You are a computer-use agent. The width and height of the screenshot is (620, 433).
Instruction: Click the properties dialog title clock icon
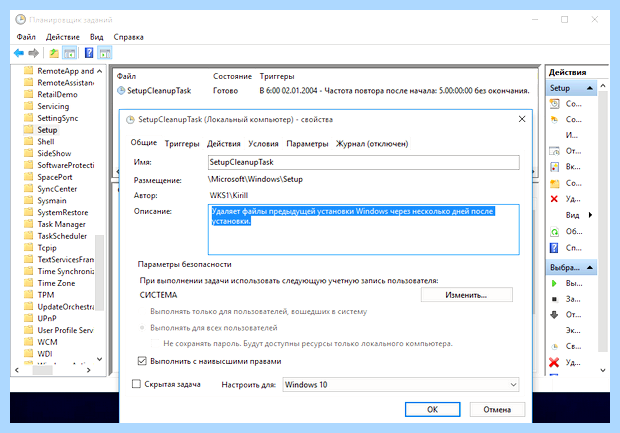click(x=130, y=119)
